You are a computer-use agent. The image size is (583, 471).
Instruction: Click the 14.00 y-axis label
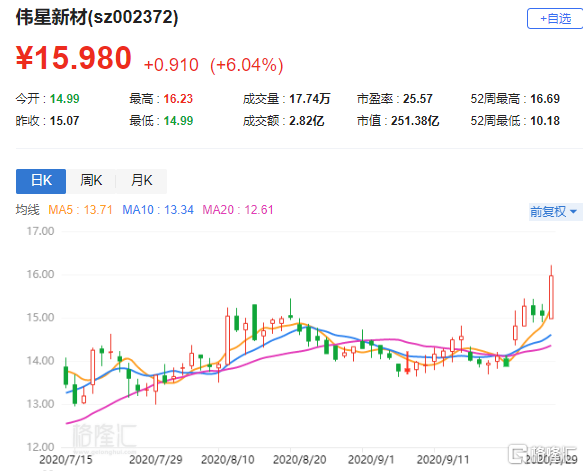coord(41,361)
